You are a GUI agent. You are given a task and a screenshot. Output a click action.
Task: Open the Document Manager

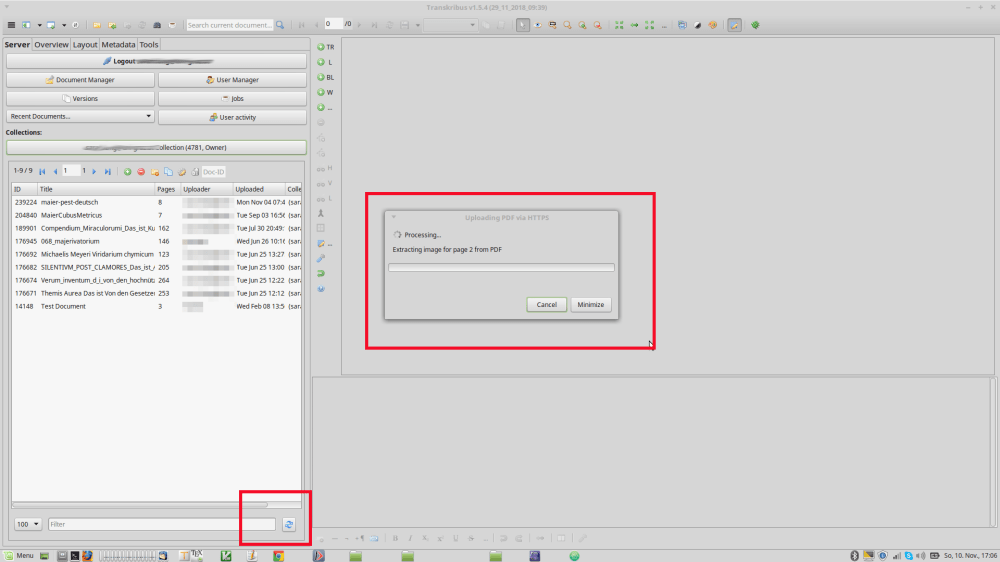[x=80, y=80]
